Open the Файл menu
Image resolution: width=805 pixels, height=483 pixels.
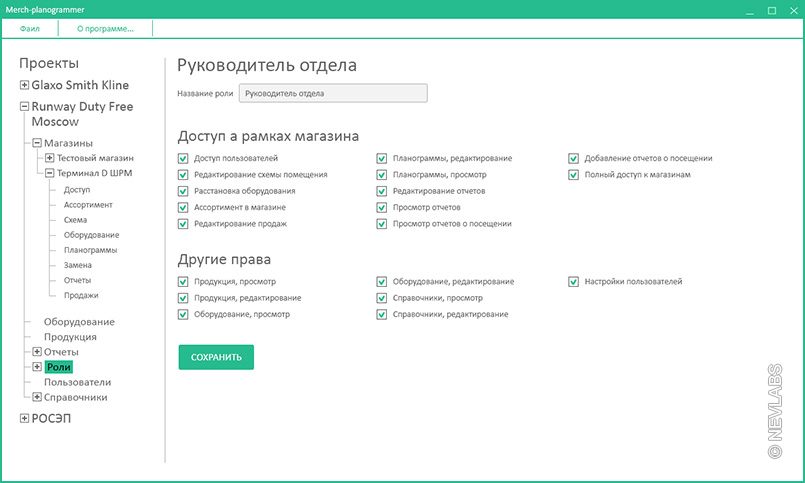pos(29,29)
